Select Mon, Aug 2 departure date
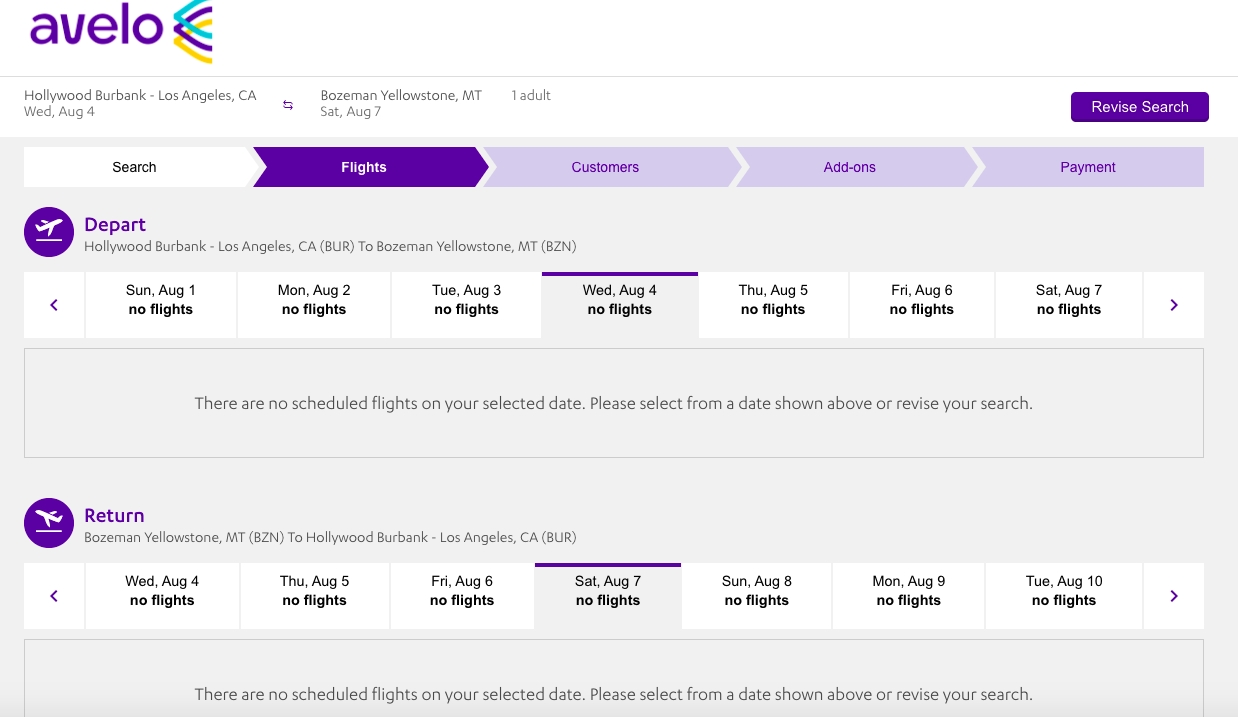 point(314,305)
